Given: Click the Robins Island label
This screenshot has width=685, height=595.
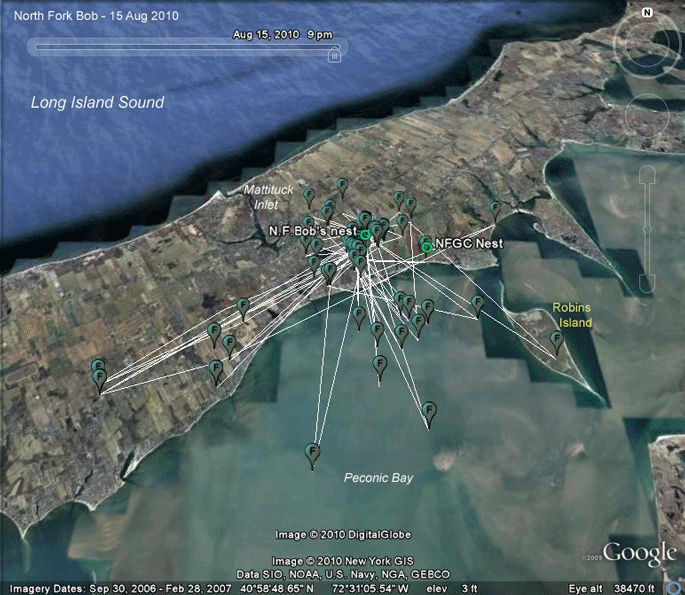Looking at the screenshot, I should coord(572,315).
